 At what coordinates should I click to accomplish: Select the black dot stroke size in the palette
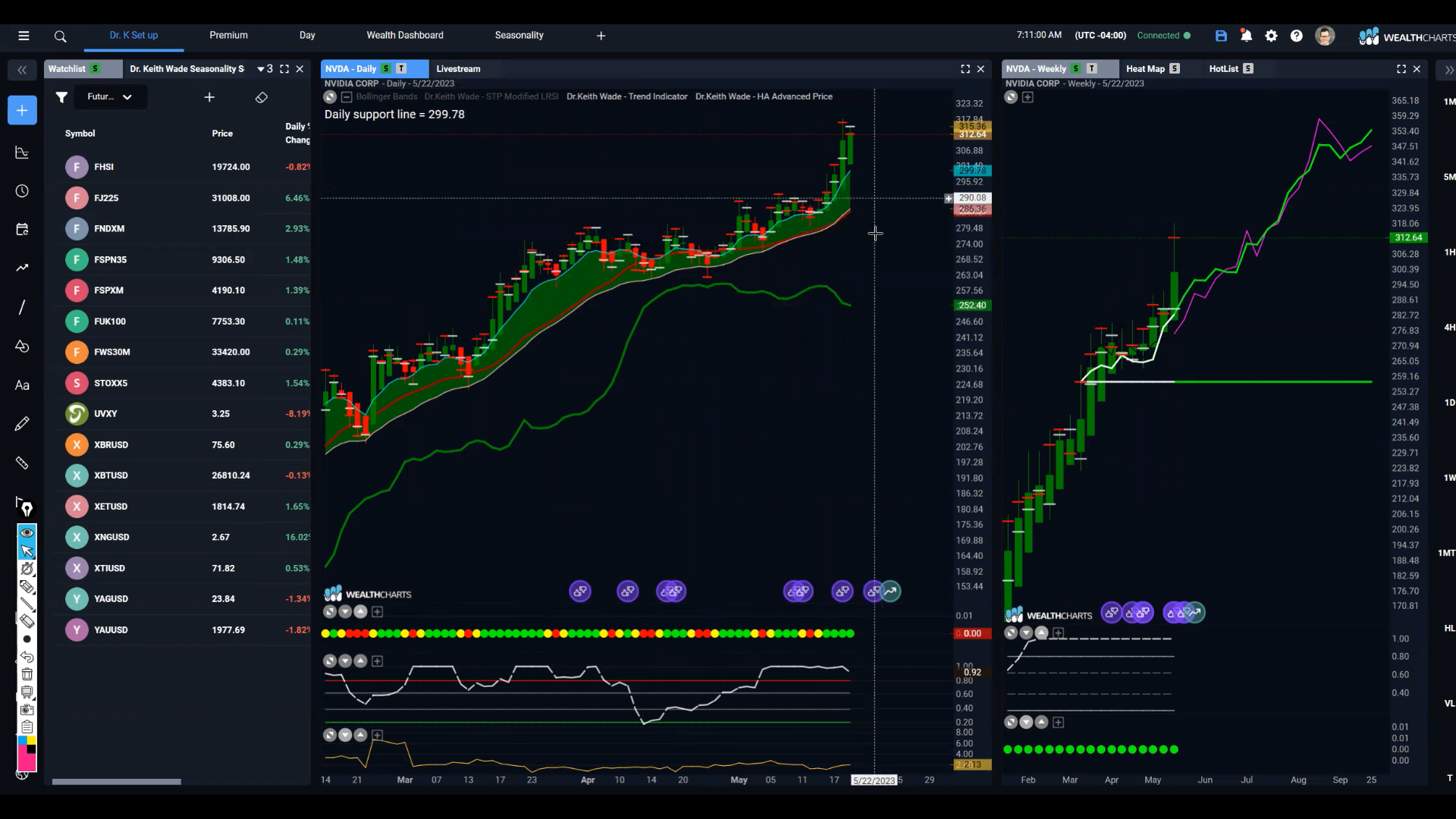[27, 639]
